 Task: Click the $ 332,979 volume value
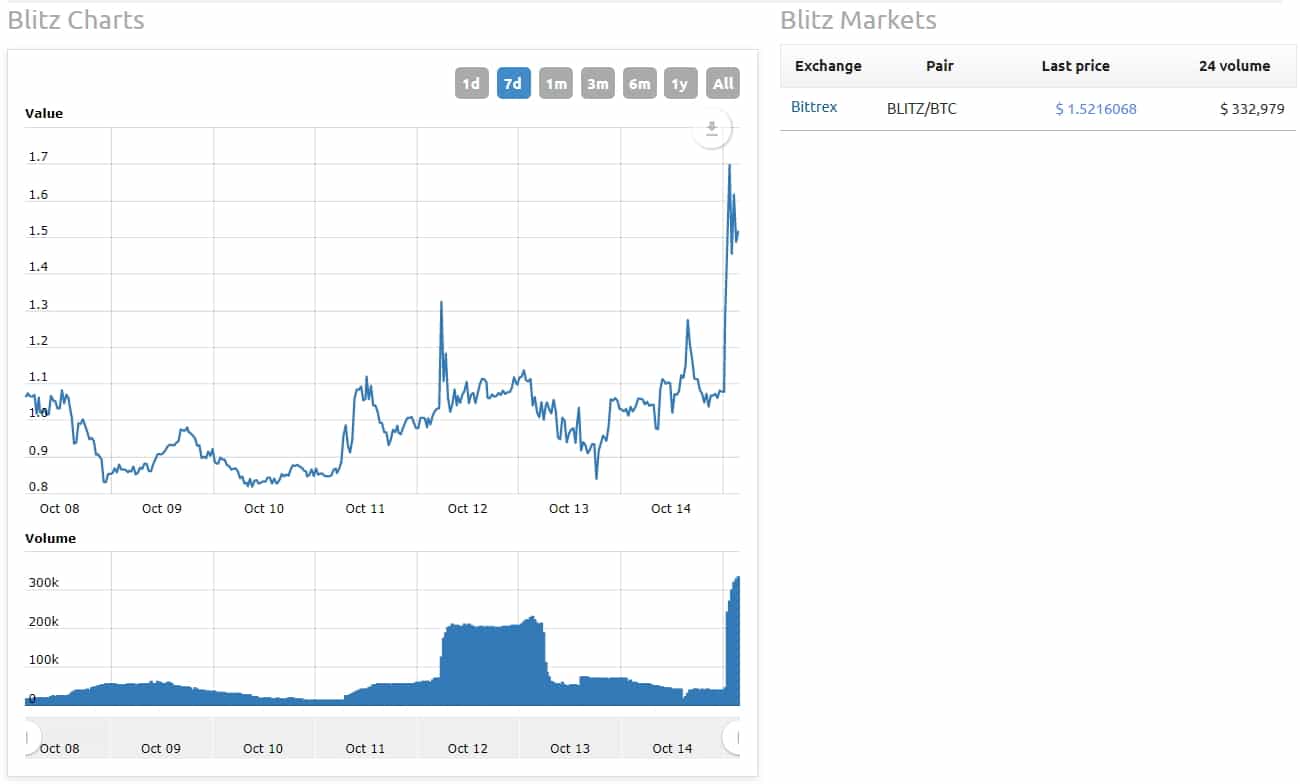click(1252, 109)
